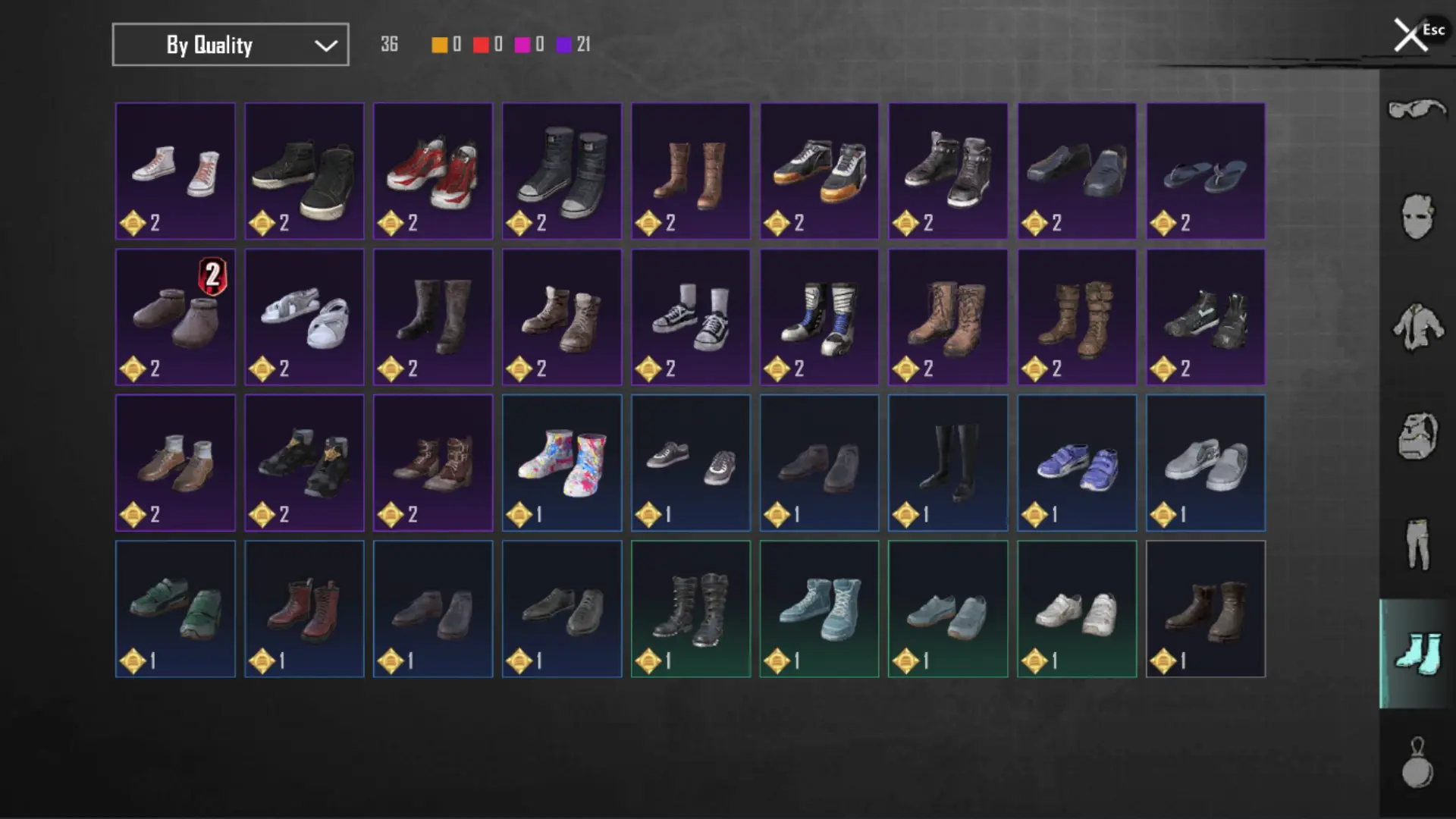Click the dropdown chevron arrow
The image size is (1456, 819).
coord(326,45)
